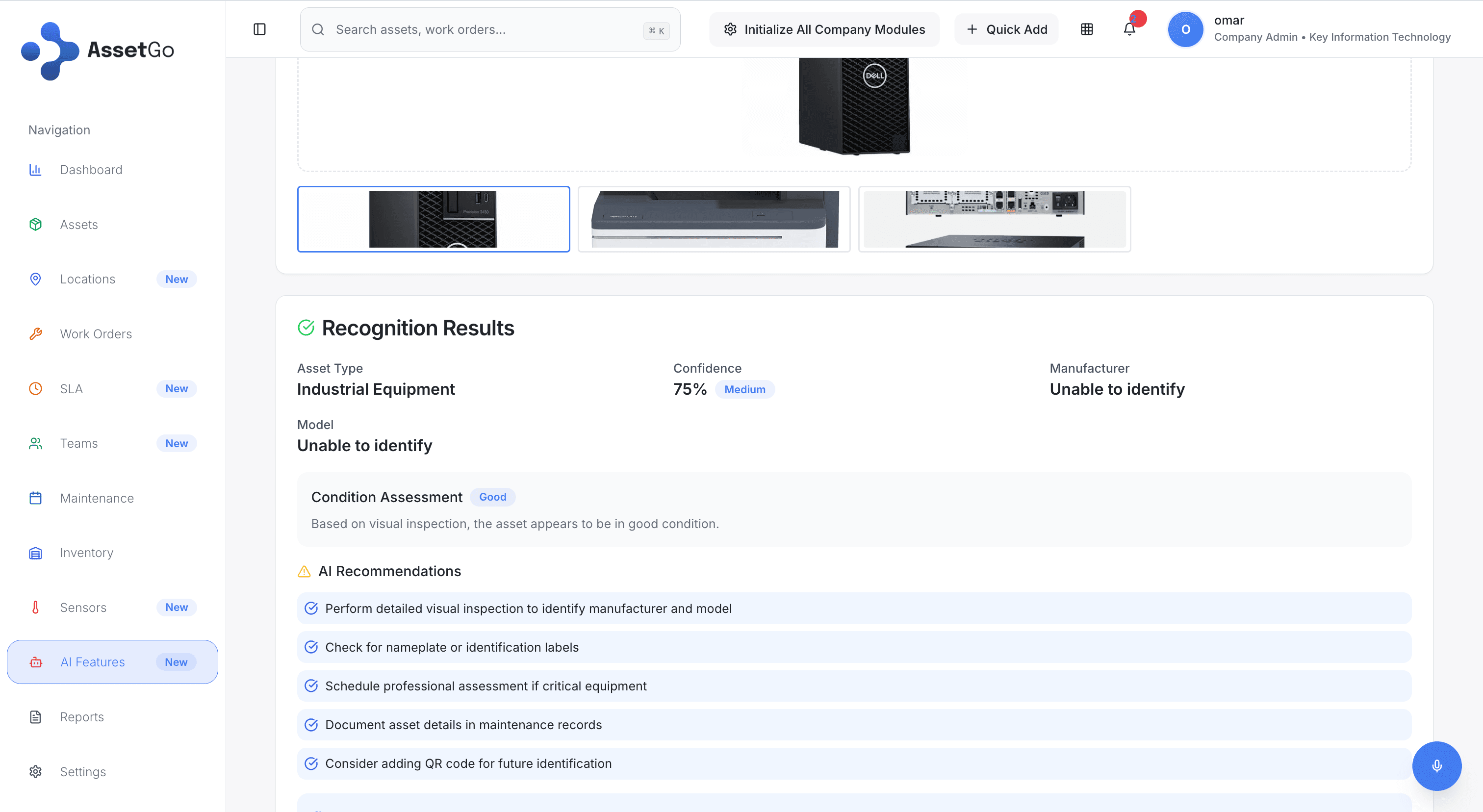Open the notifications bell
1483x812 pixels.
tap(1129, 29)
